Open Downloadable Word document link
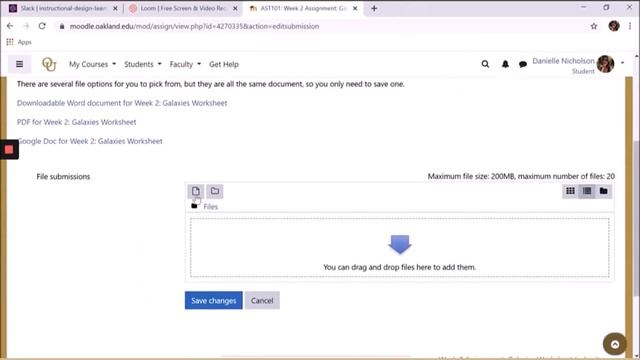This screenshot has width=640, height=360. pyautogui.click(x=122, y=103)
